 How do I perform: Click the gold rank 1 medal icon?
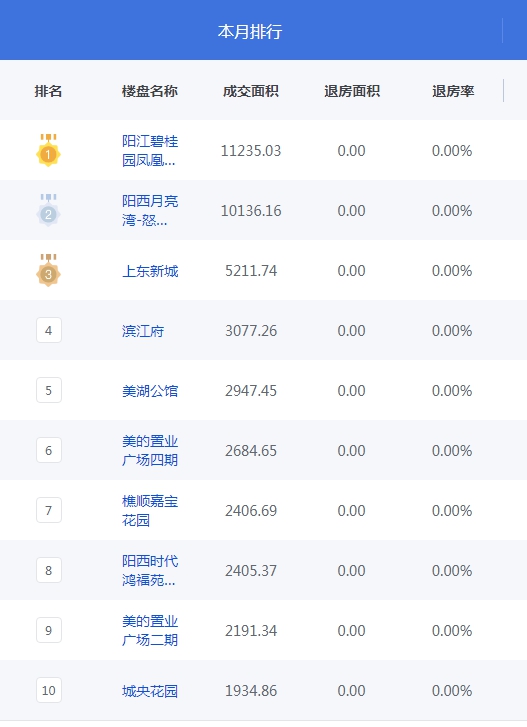coord(48,150)
